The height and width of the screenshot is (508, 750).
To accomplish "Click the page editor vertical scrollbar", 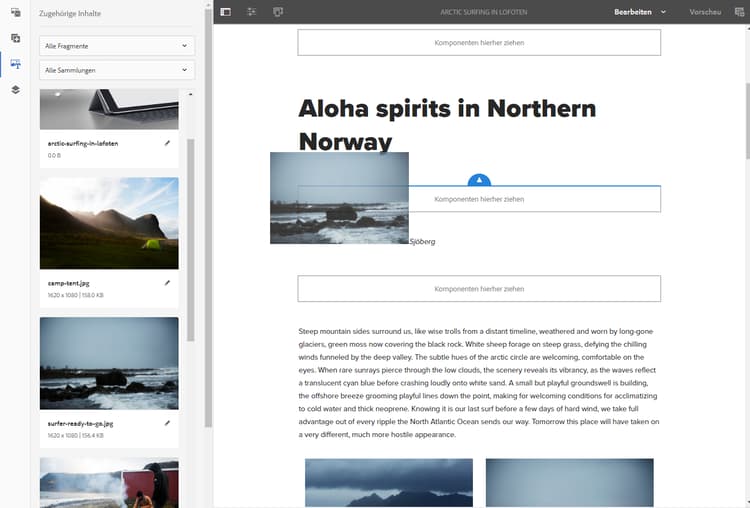I will [x=747, y=121].
